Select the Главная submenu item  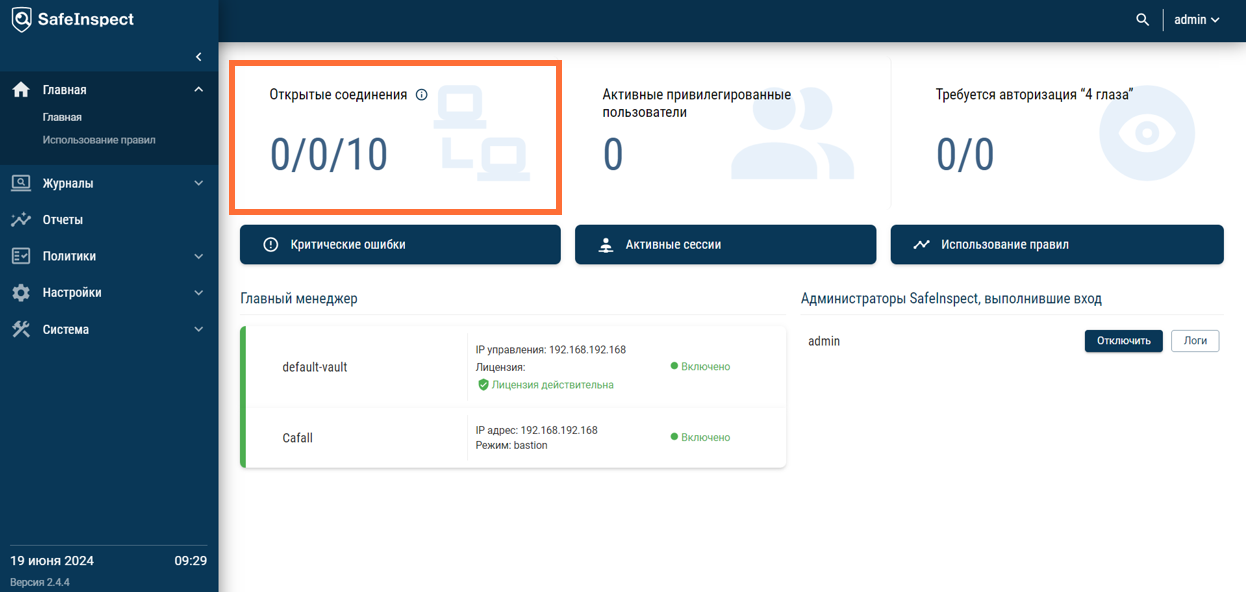[x=62, y=117]
